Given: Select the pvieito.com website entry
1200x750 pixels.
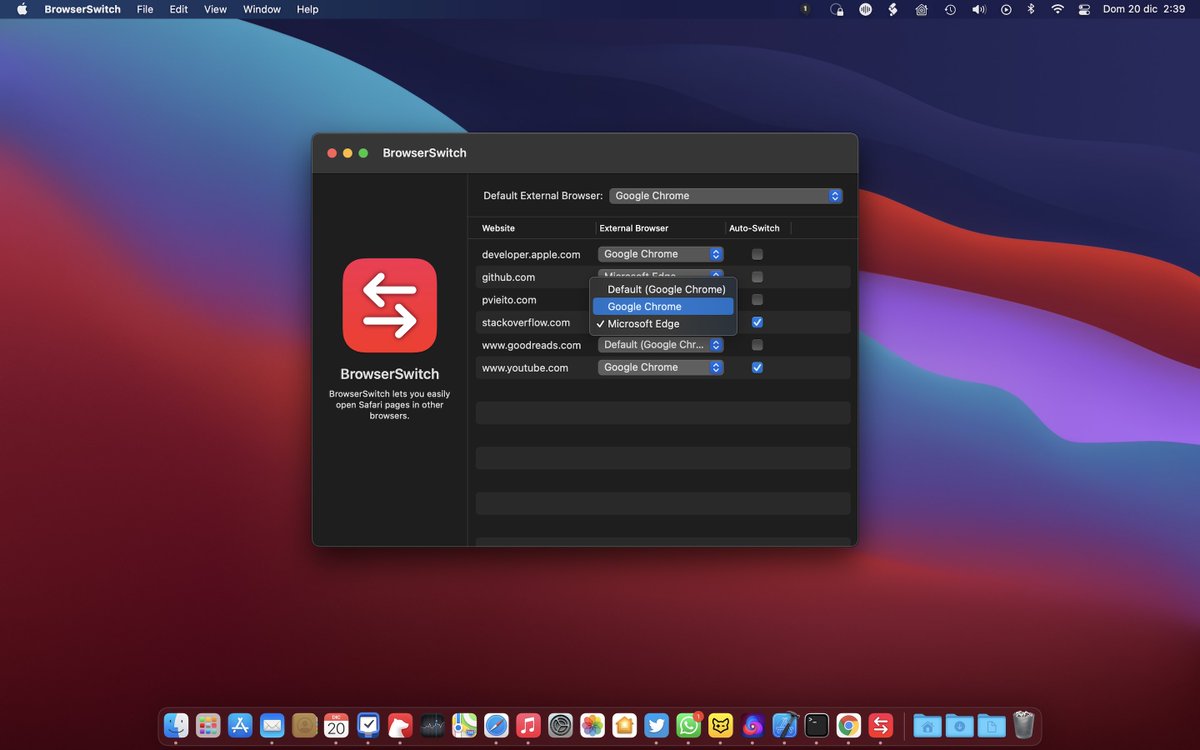Looking at the screenshot, I should pyautogui.click(x=509, y=300).
